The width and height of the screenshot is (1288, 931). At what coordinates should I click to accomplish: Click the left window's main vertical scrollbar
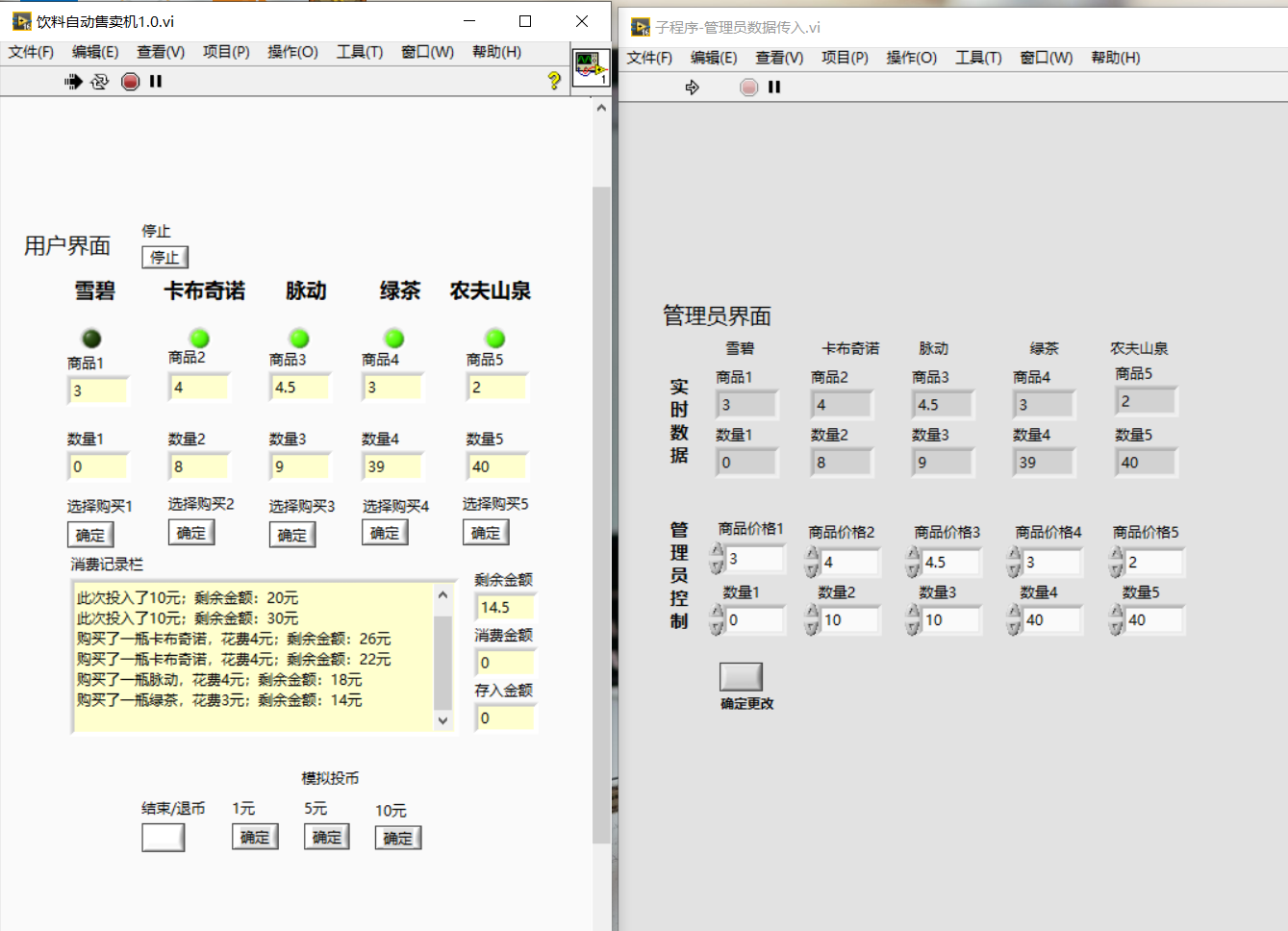[x=601, y=515]
